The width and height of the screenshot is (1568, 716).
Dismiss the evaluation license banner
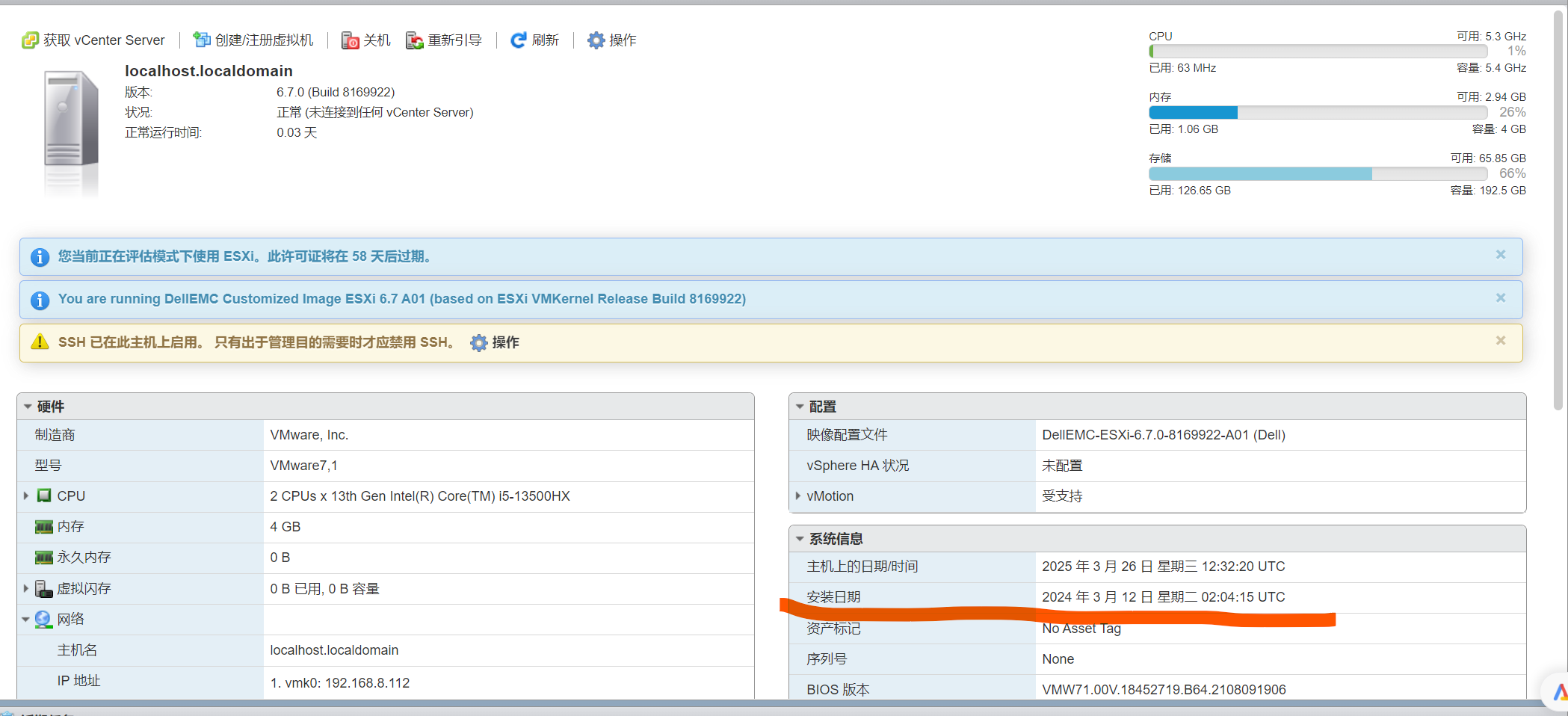(x=1501, y=255)
